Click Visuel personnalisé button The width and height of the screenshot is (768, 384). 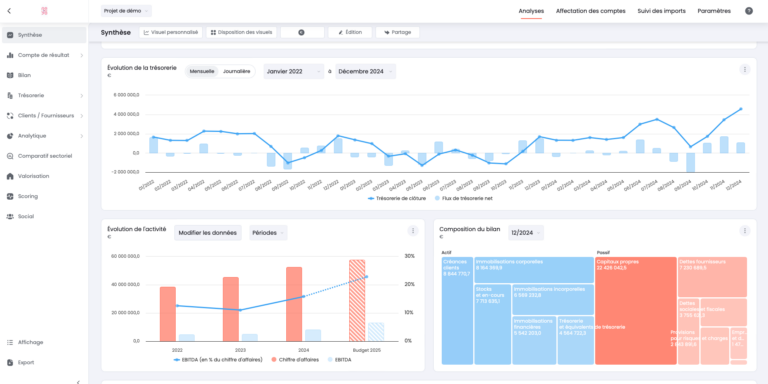[x=170, y=32]
